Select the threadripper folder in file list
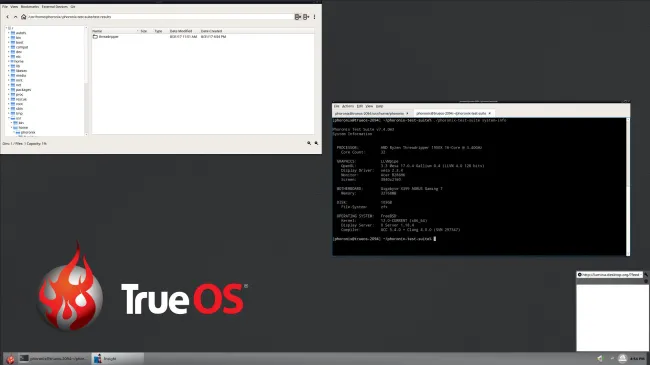Screen dimensions: 650x365 pyautogui.click(x=106, y=36)
